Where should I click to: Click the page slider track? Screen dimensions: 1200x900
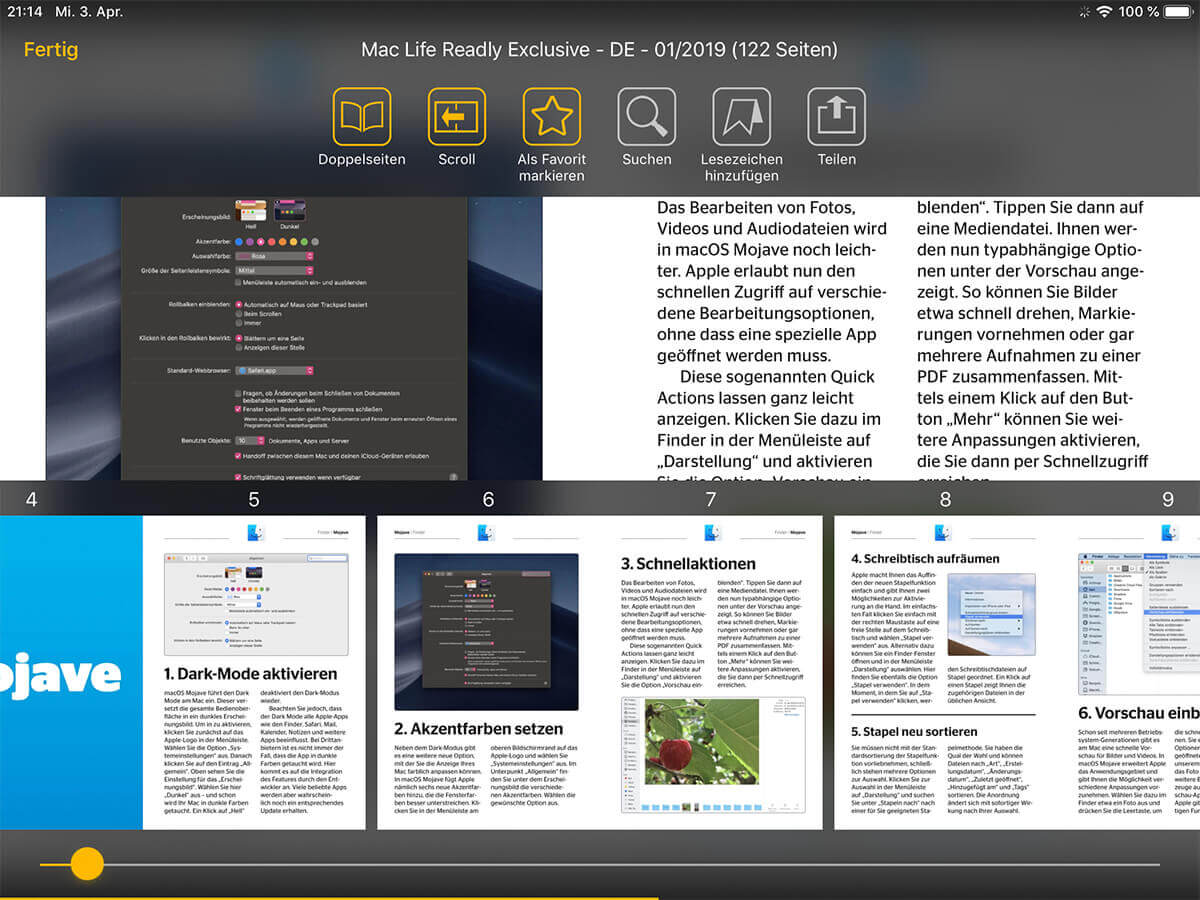pyautogui.click(x=600, y=864)
